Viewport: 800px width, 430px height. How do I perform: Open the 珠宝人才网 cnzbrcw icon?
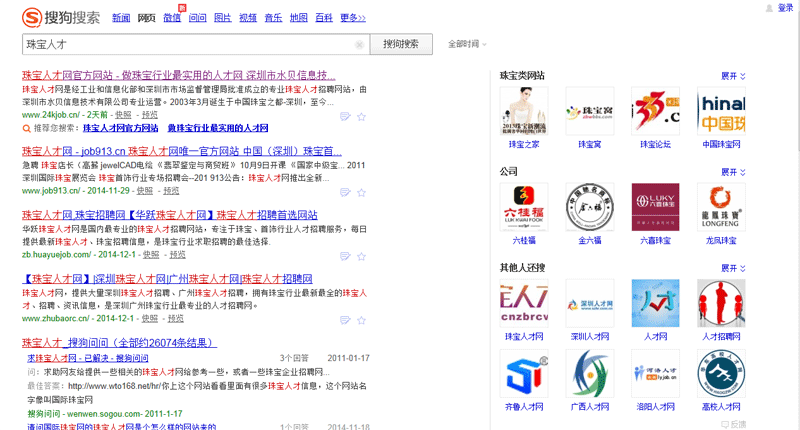(524, 303)
